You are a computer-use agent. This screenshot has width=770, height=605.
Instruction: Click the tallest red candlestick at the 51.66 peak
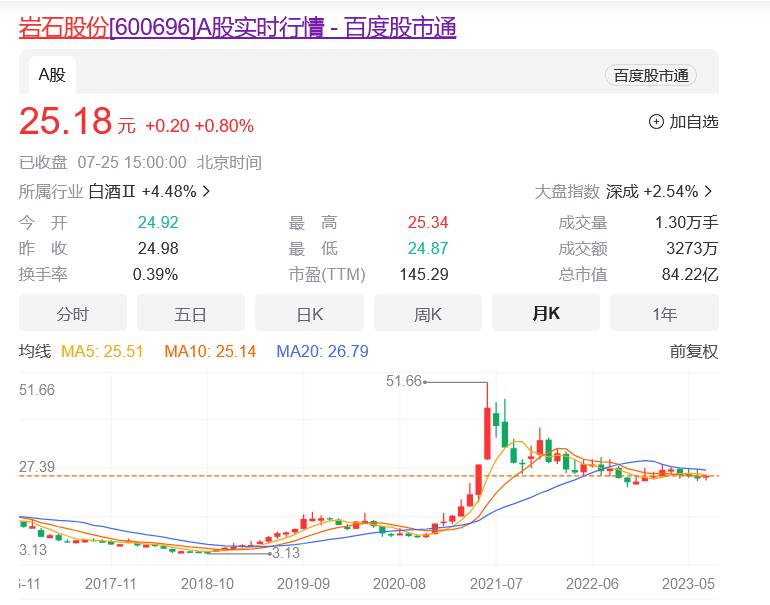pos(487,433)
